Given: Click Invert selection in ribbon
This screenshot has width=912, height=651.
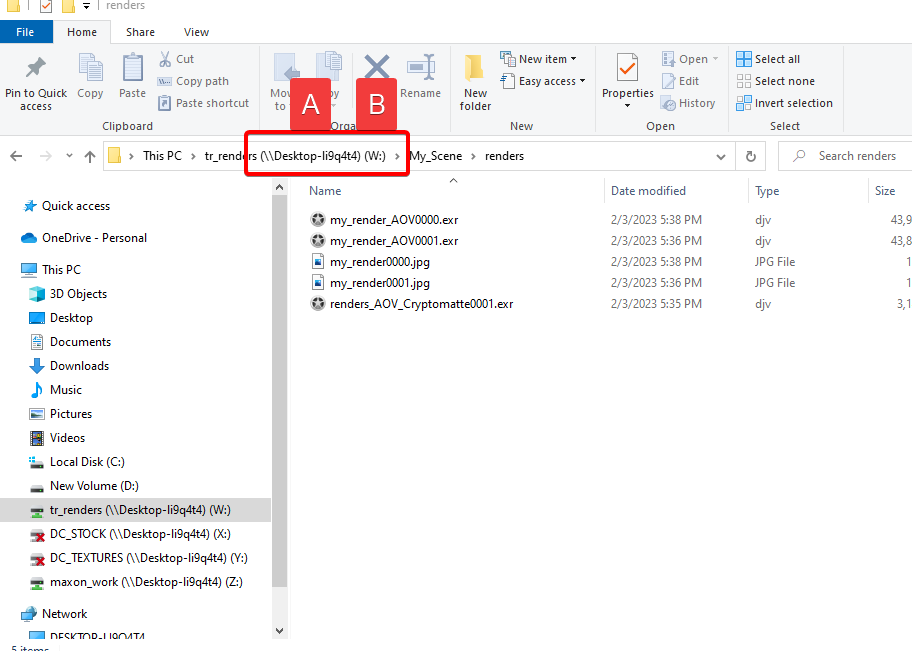Looking at the screenshot, I should (784, 103).
